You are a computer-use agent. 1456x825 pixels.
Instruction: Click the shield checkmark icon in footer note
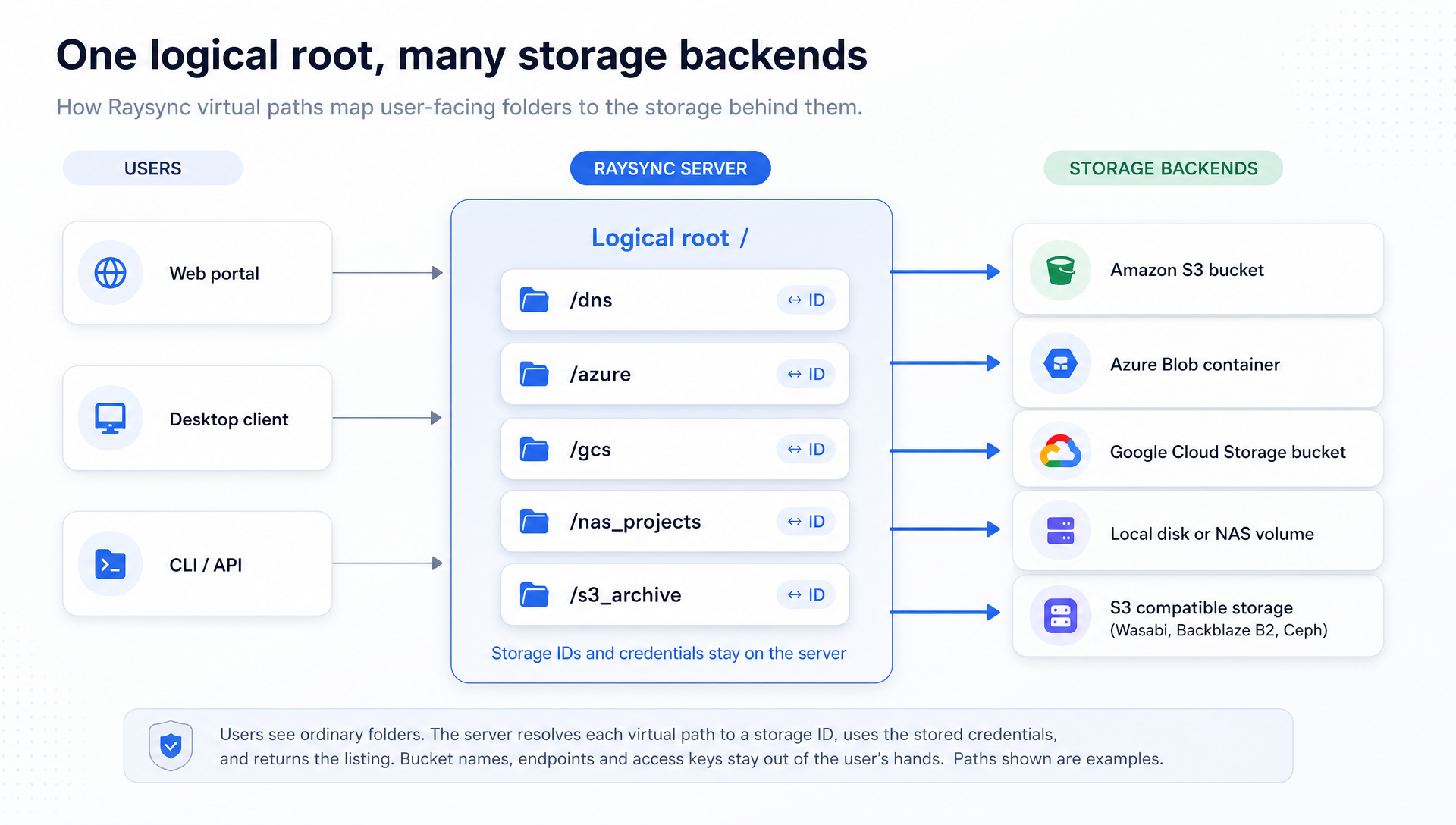(x=171, y=745)
